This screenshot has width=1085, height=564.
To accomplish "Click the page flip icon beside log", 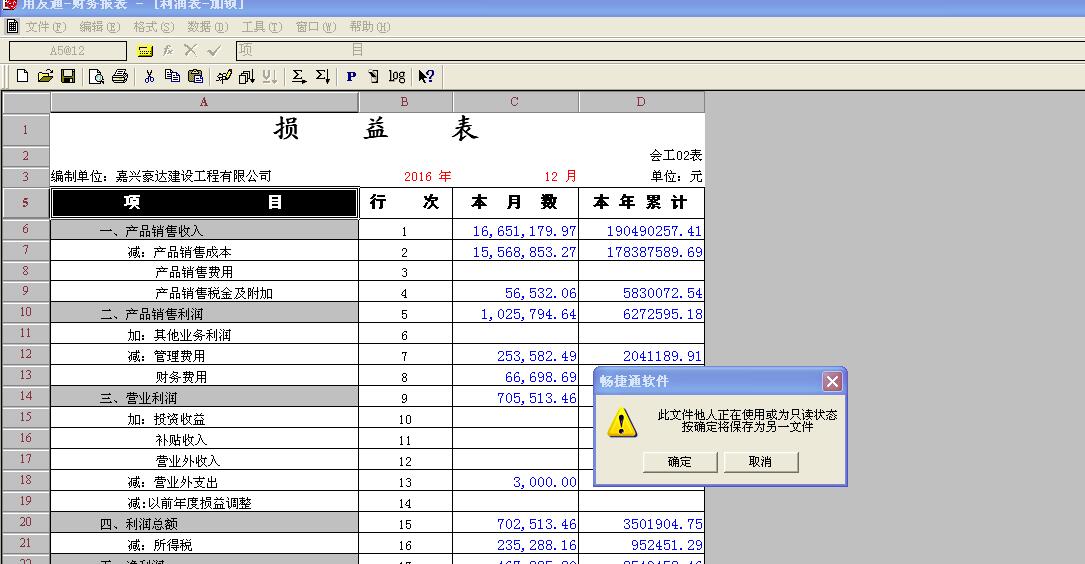I will point(374,76).
